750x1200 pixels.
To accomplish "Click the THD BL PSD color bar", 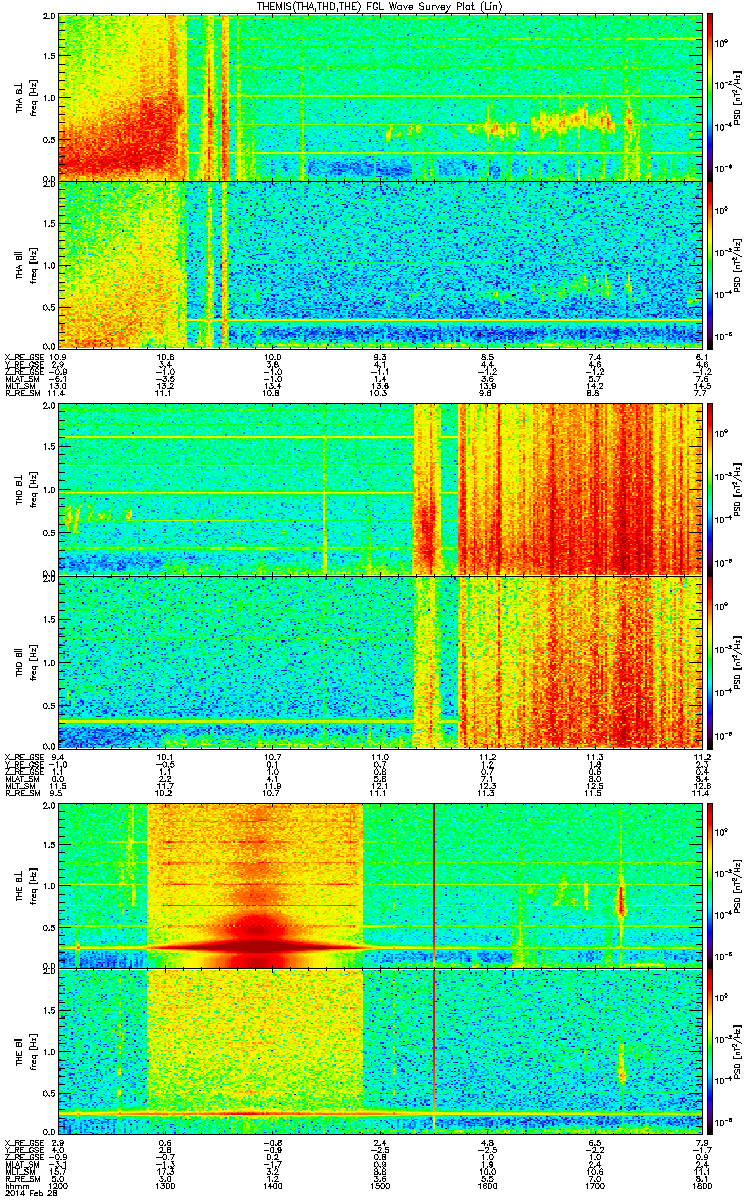I will point(710,489).
